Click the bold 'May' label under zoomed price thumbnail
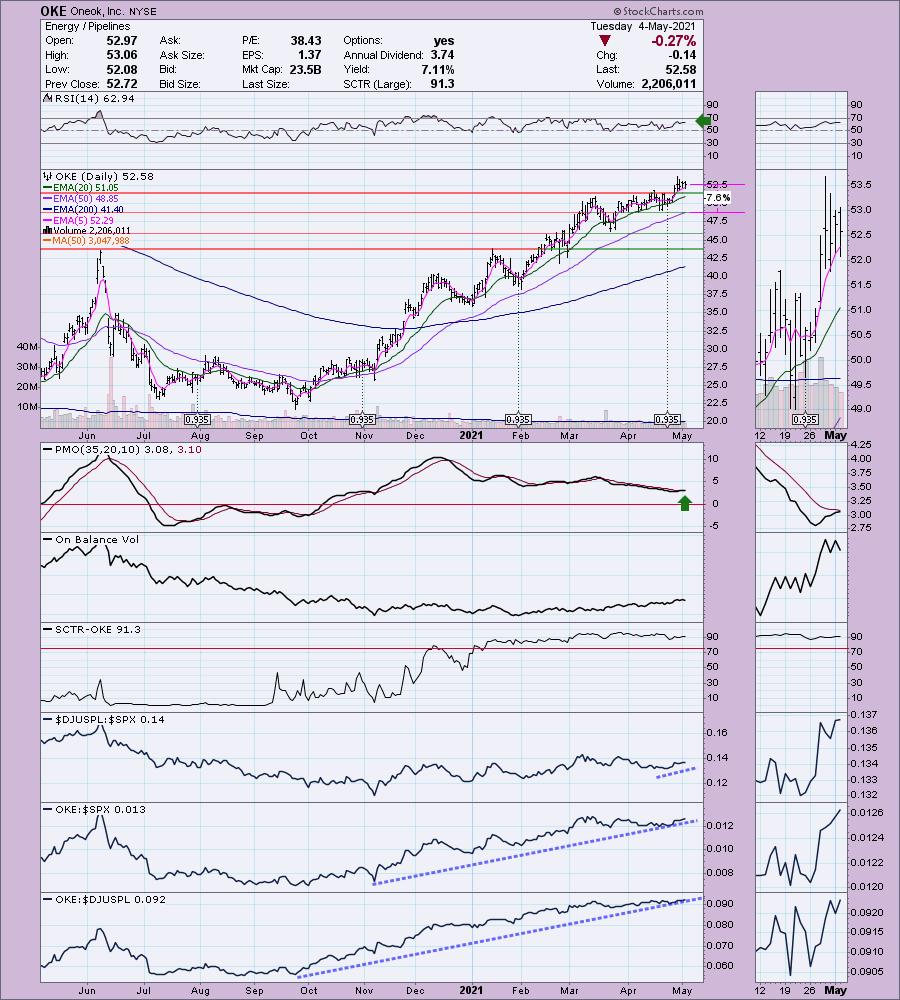900x1000 pixels. click(836, 436)
